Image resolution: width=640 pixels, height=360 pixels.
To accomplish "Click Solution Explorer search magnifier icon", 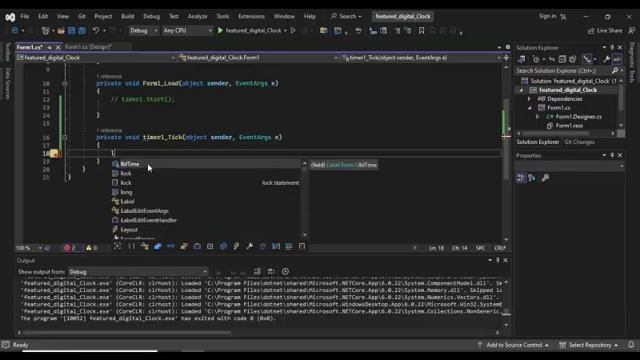I will coord(615,71).
